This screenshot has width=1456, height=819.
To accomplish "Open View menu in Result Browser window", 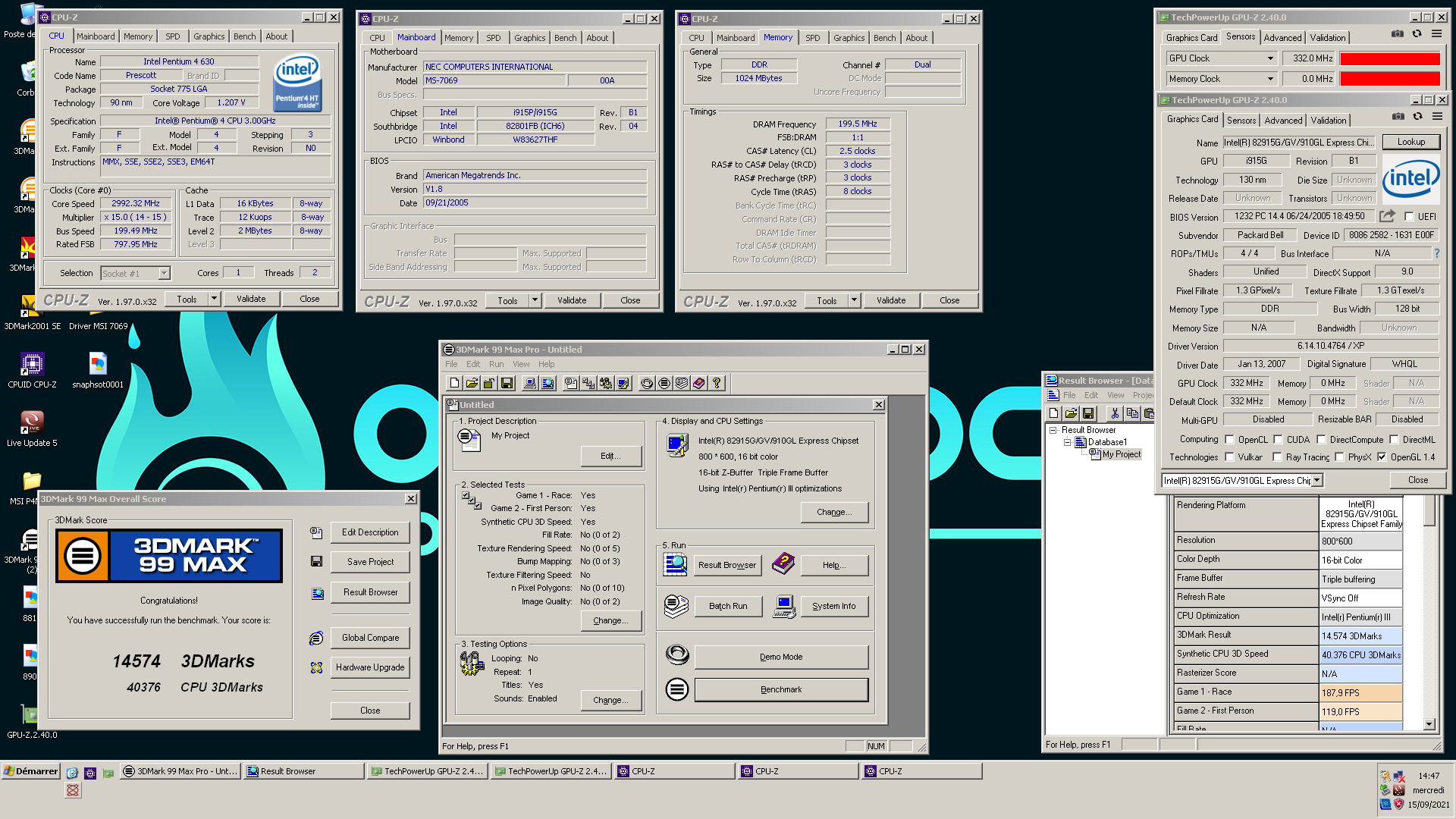I will [1116, 395].
